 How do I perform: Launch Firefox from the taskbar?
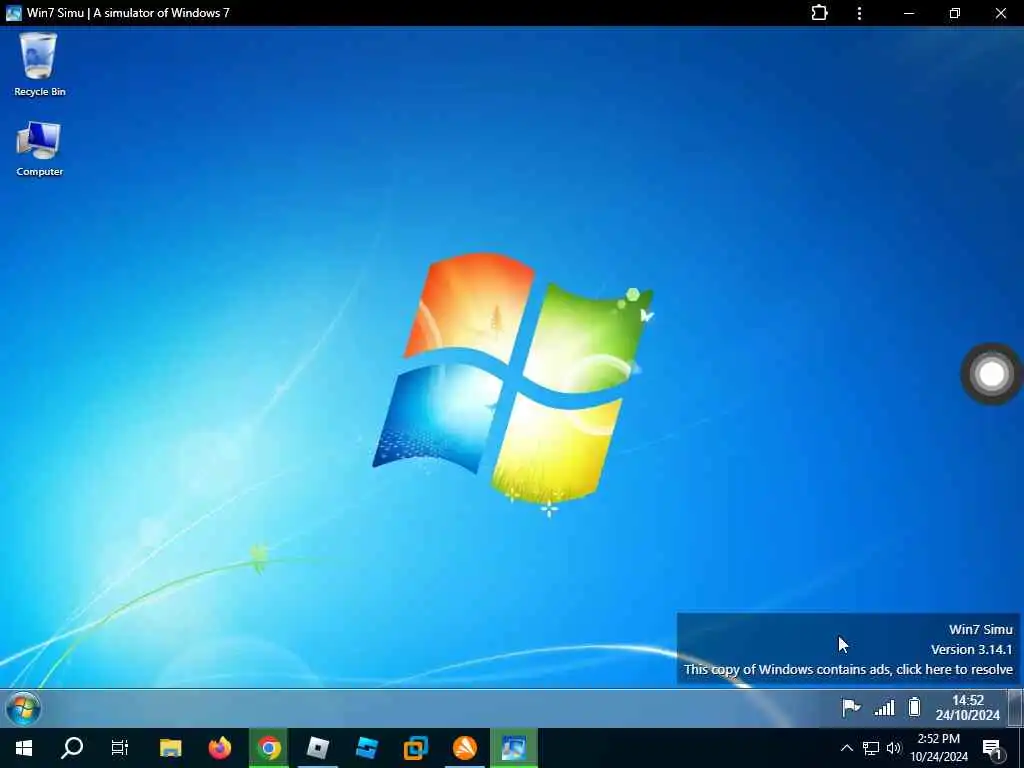pyautogui.click(x=220, y=748)
